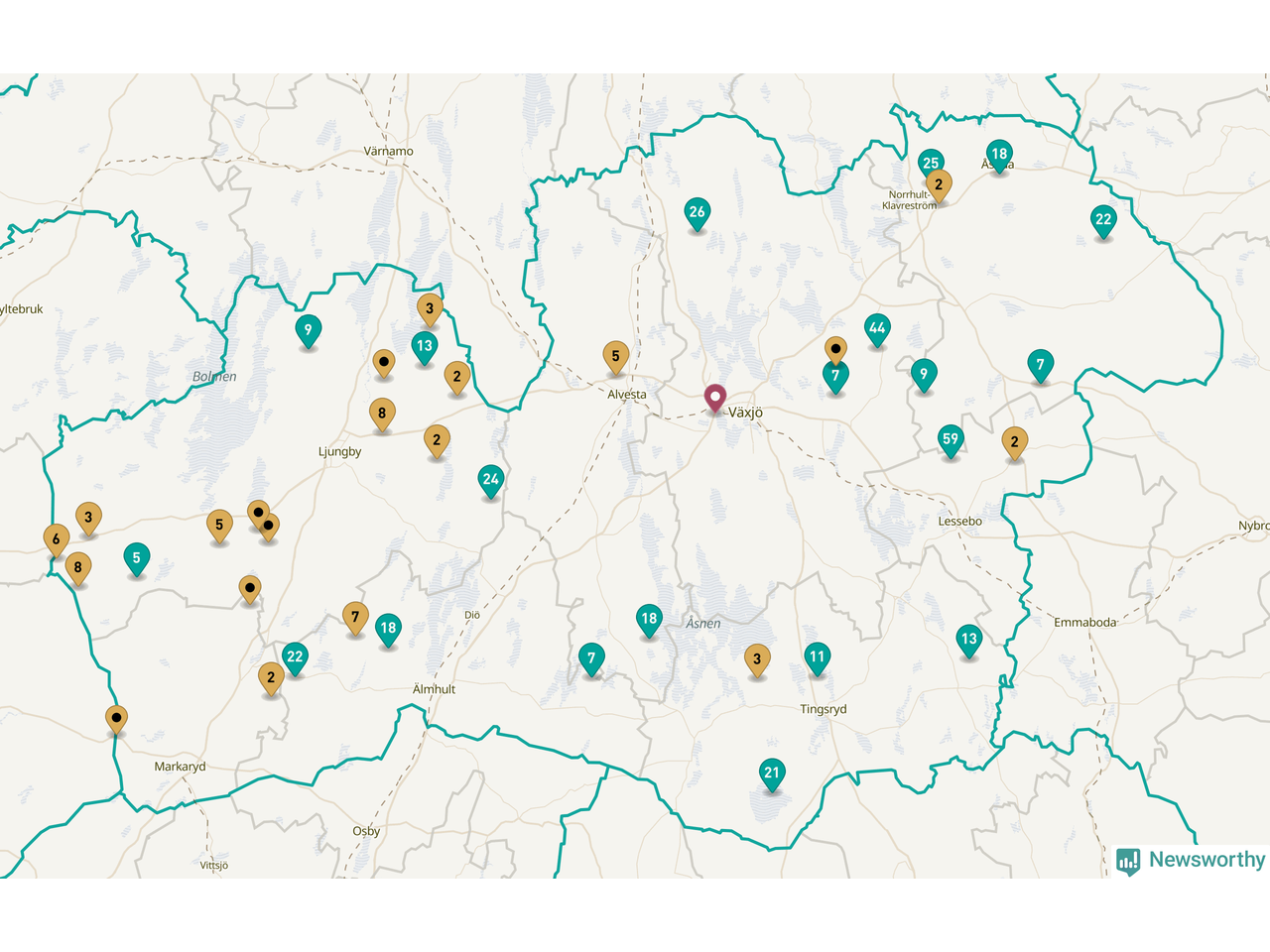Select the yellow 3 marker near Åsnen lake
Image resolution: width=1270 pixels, height=952 pixels.
tap(757, 658)
